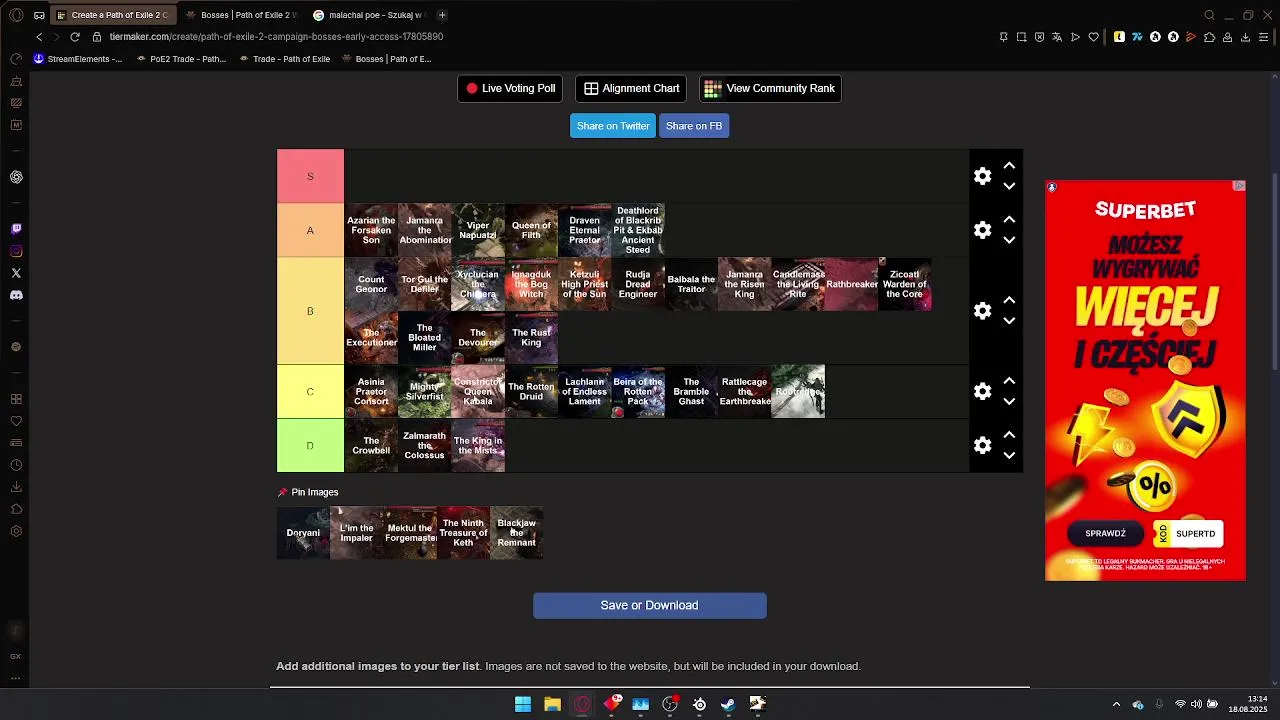Screen dimensions: 1280x720
Task: Open Live Voting Poll
Action: (x=510, y=88)
